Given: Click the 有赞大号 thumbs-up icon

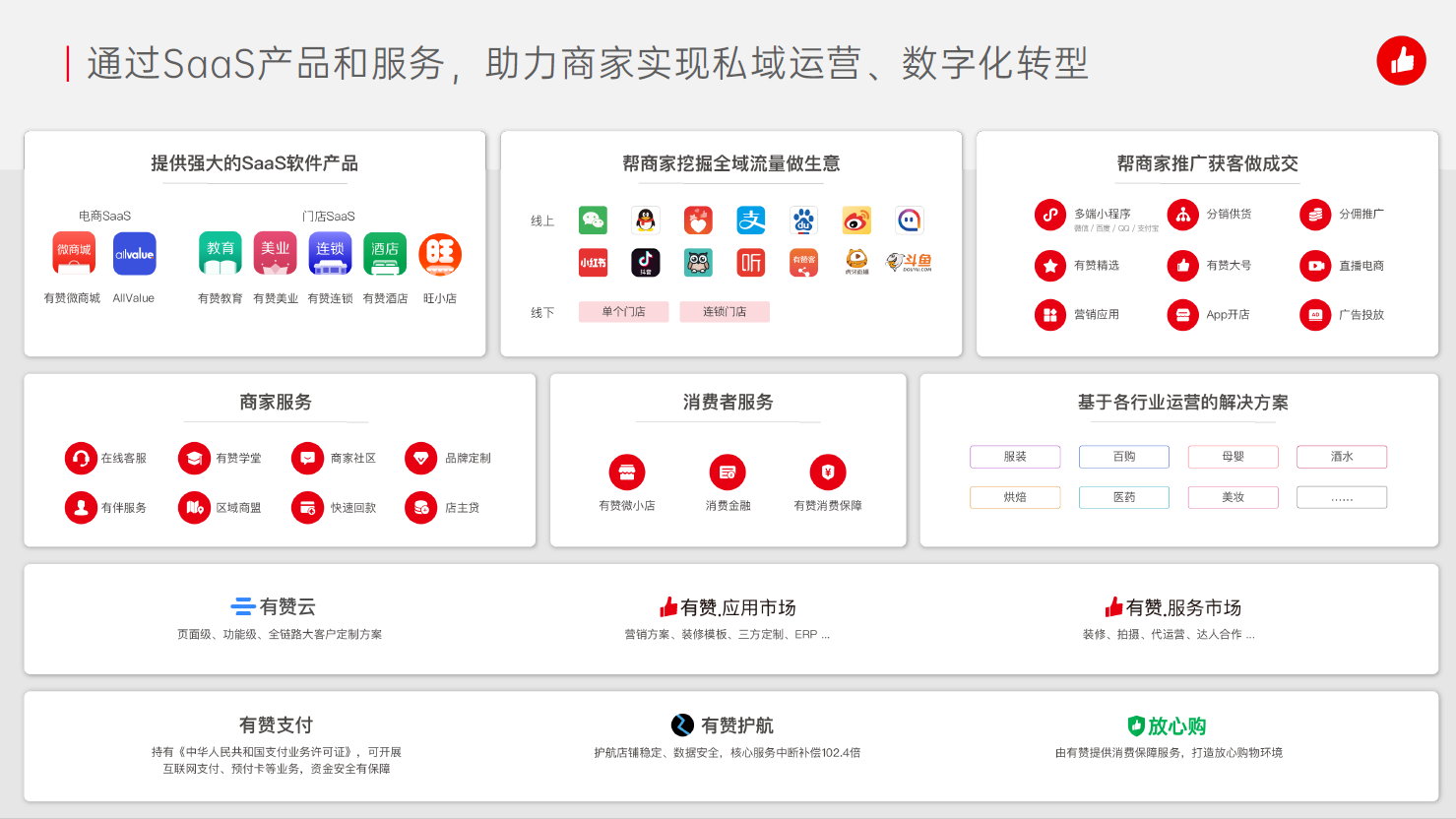Looking at the screenshot, I should tap(1183, 266).
